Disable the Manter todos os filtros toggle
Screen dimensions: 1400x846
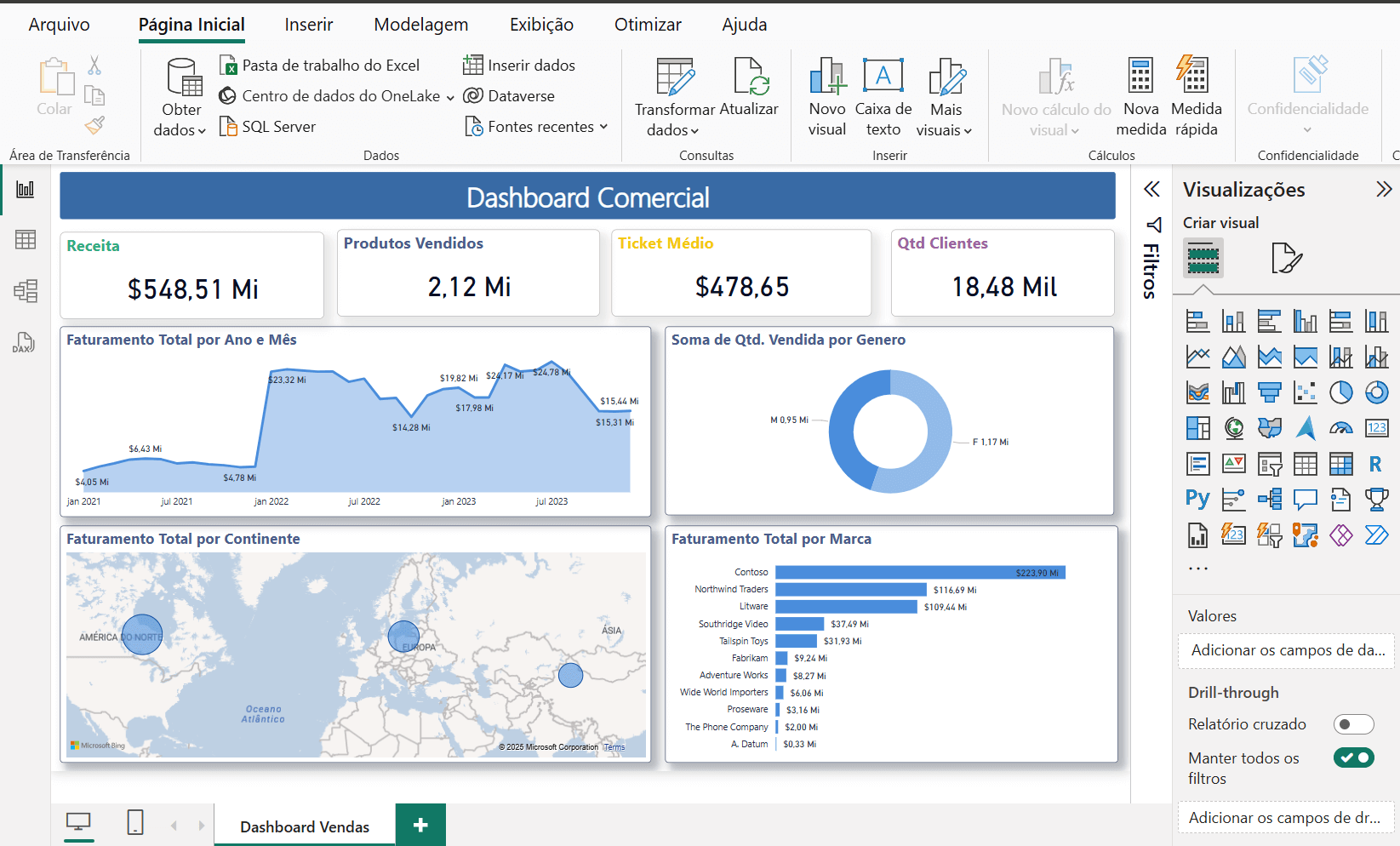[1353, 757]
